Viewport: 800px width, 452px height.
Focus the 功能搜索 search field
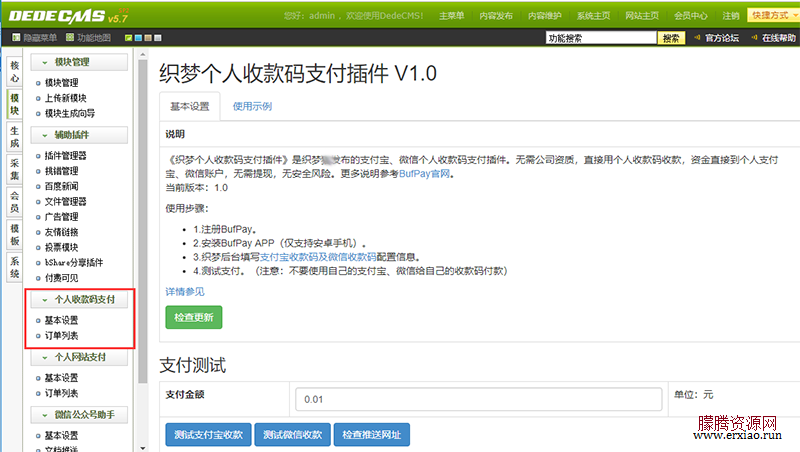tap(601, 38)
